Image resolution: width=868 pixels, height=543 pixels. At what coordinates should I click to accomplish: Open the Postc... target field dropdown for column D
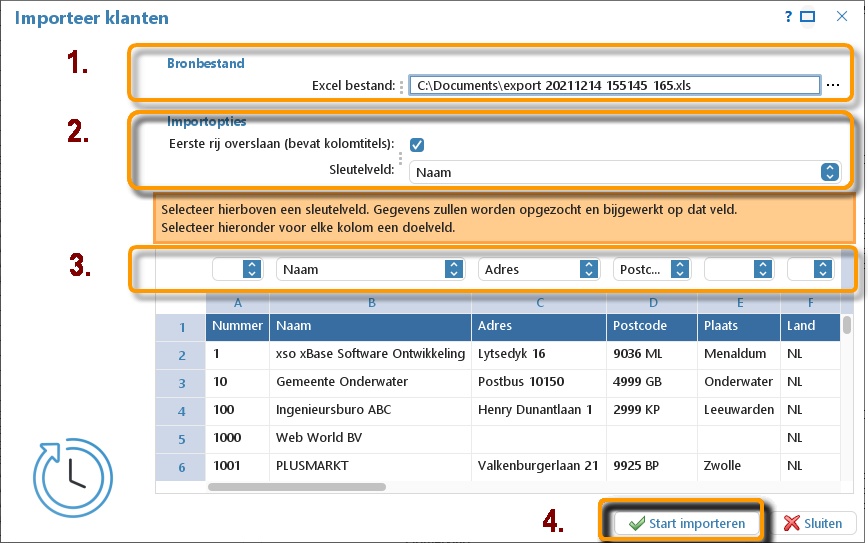[652, 270]
